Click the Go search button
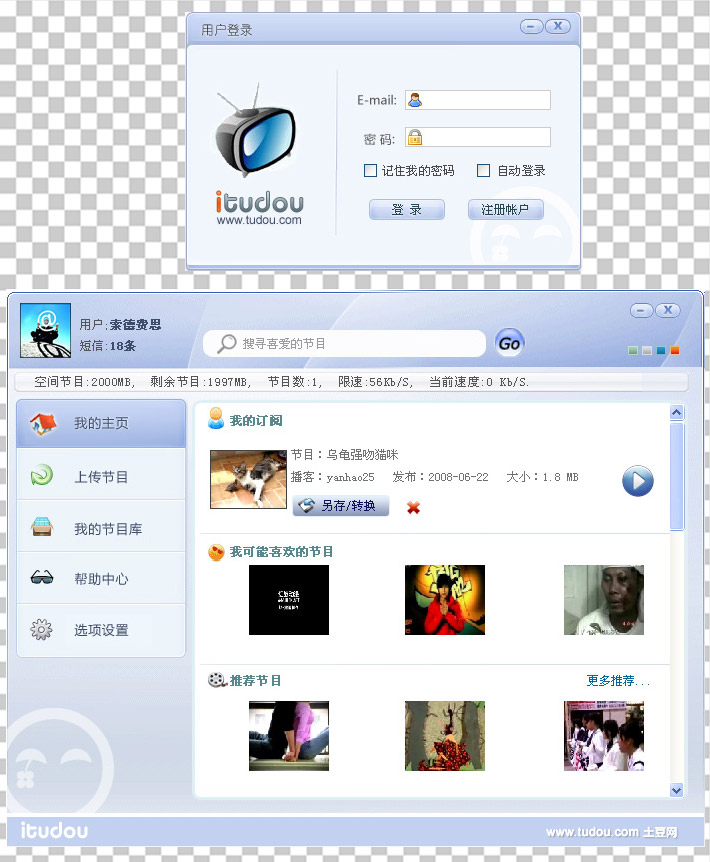This screenshot has width=710, height=862. pos(509,344)
